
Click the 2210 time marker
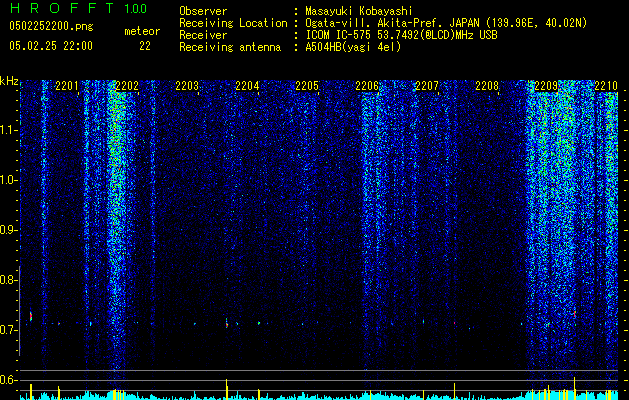pyautogui.click(x=606, y=86)
